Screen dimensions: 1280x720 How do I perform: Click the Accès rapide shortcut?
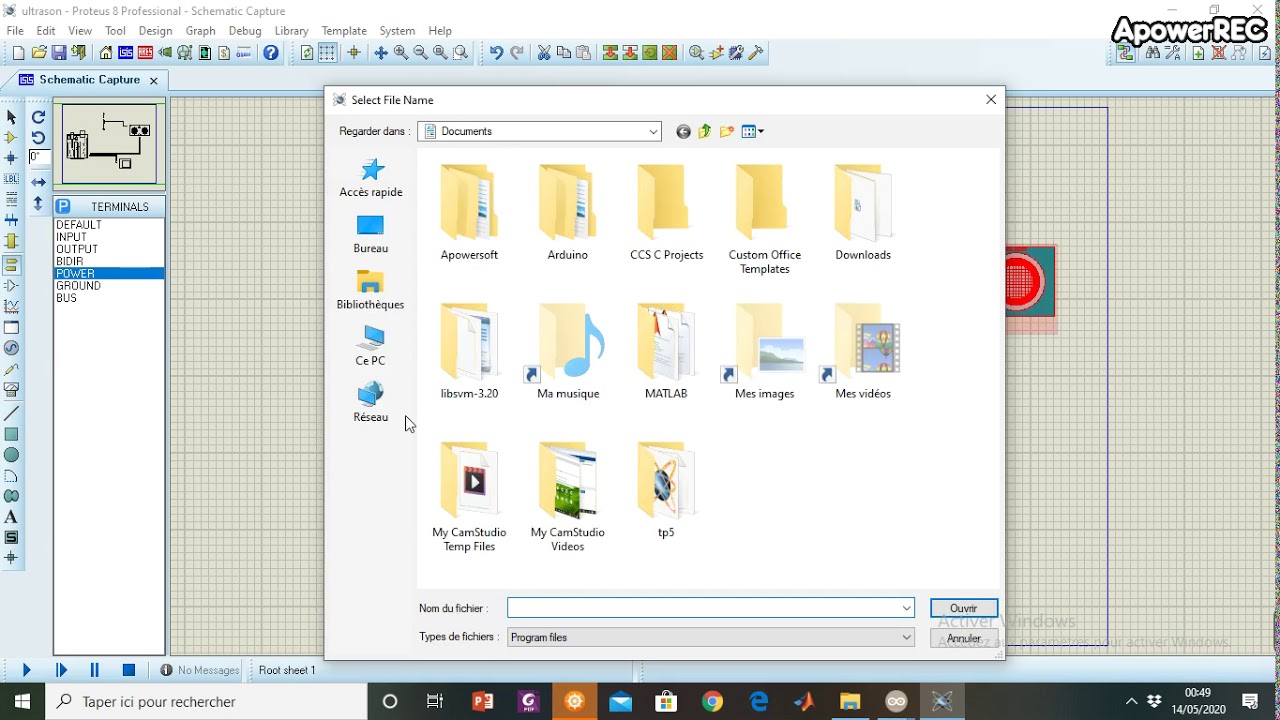coord(371,178)
